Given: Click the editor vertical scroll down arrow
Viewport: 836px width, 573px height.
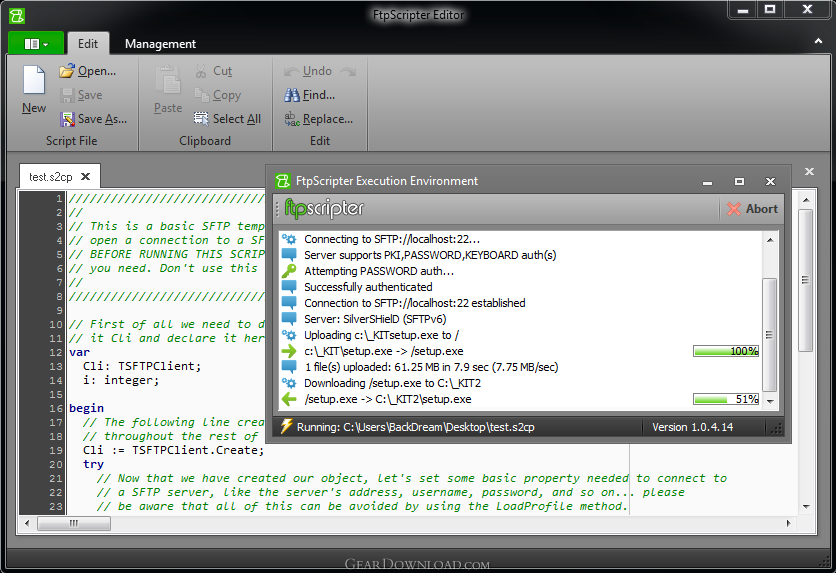Looking at the screenshot, I should pyautogui.click(x=806, y=506).
